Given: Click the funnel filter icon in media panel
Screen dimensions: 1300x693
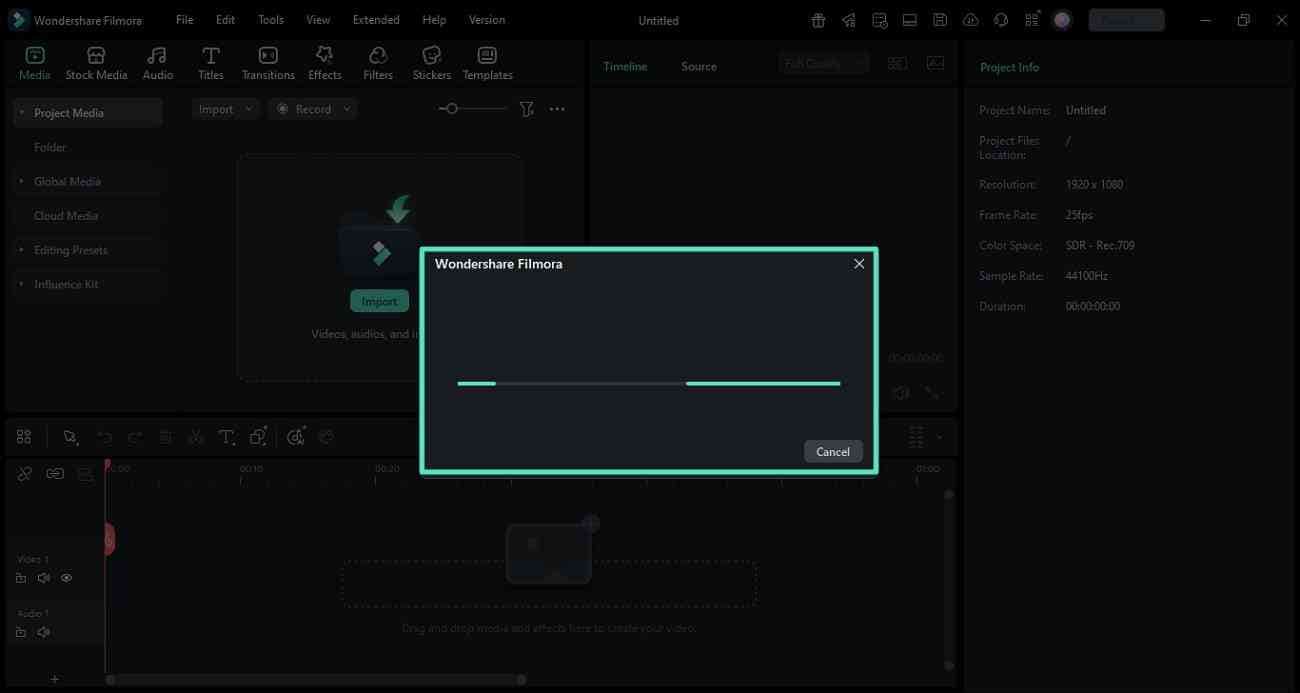Looking at the screenshot, I should (527, 109).
